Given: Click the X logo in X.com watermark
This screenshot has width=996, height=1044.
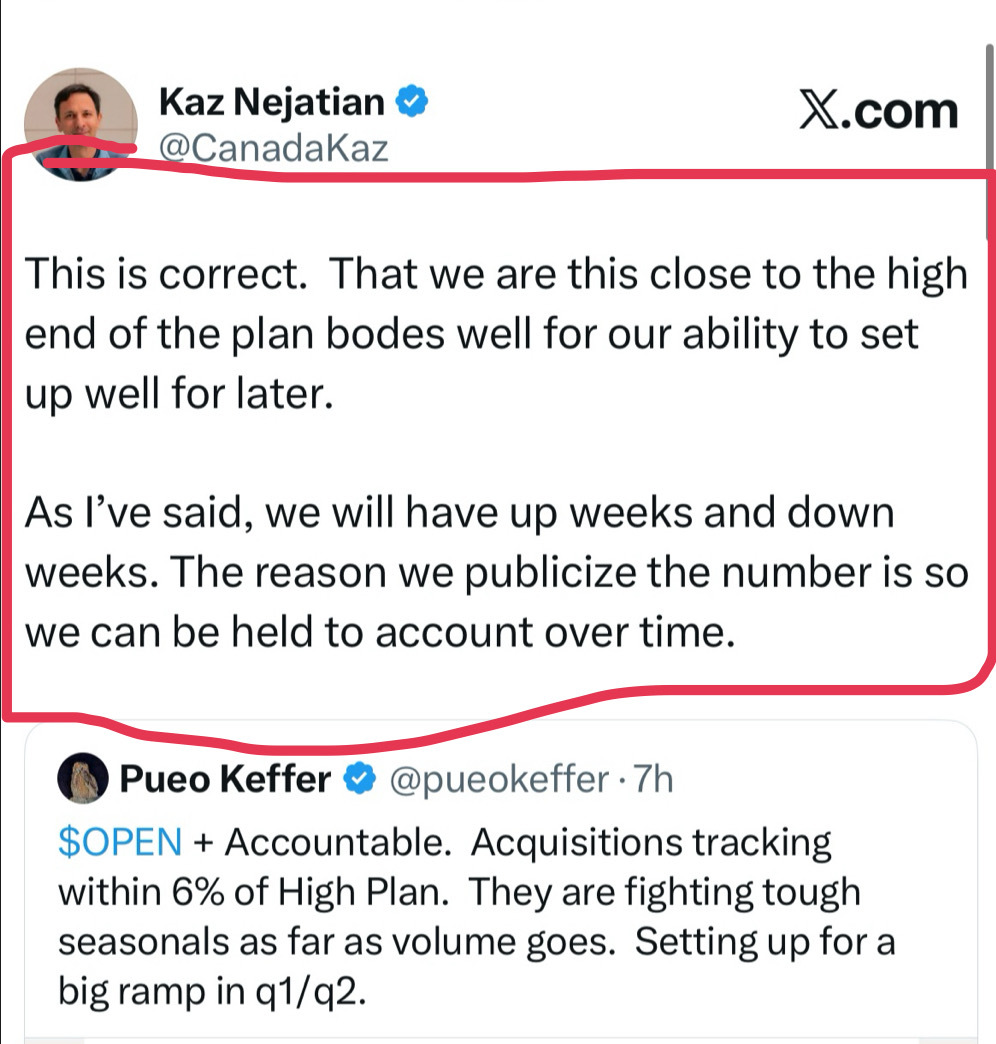Looking at the screenshot, I should [820, 110].
